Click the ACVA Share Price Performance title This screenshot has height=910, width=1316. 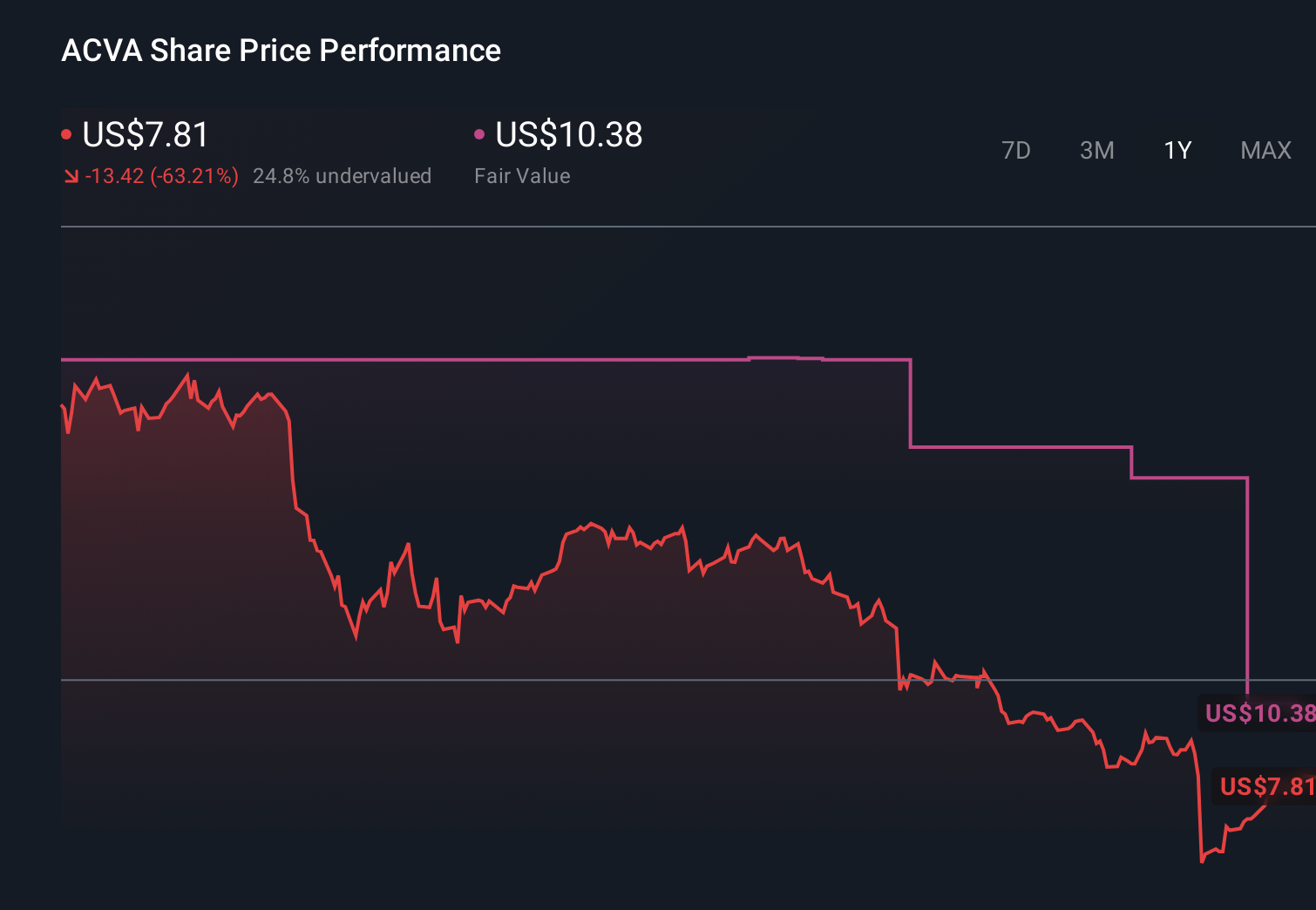(x=281, y=51)
